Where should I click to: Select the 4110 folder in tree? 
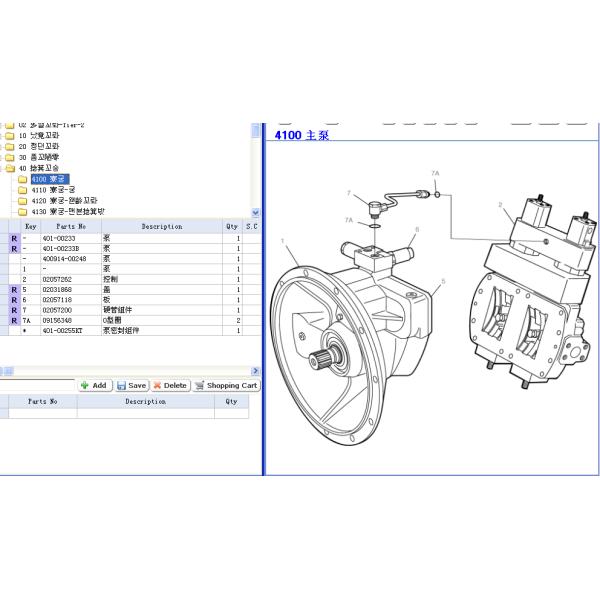tap(53, 190)
